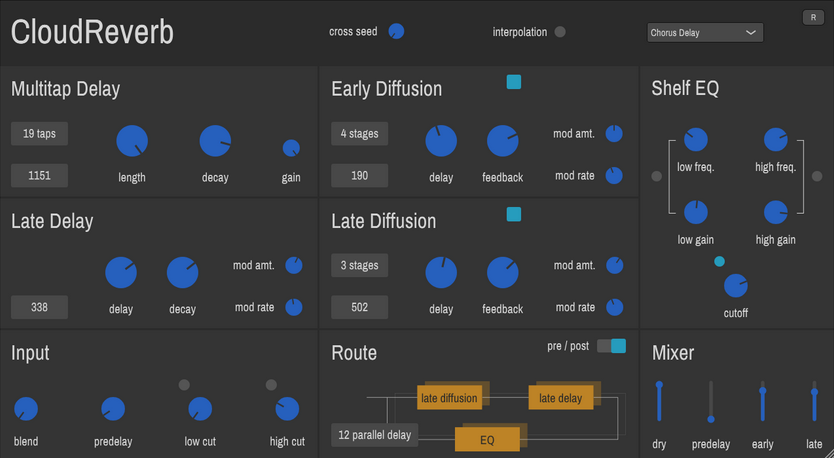Click the Shelf EQ low freq. knob
The width and height of the screenshot is (834, 458).
696,139
